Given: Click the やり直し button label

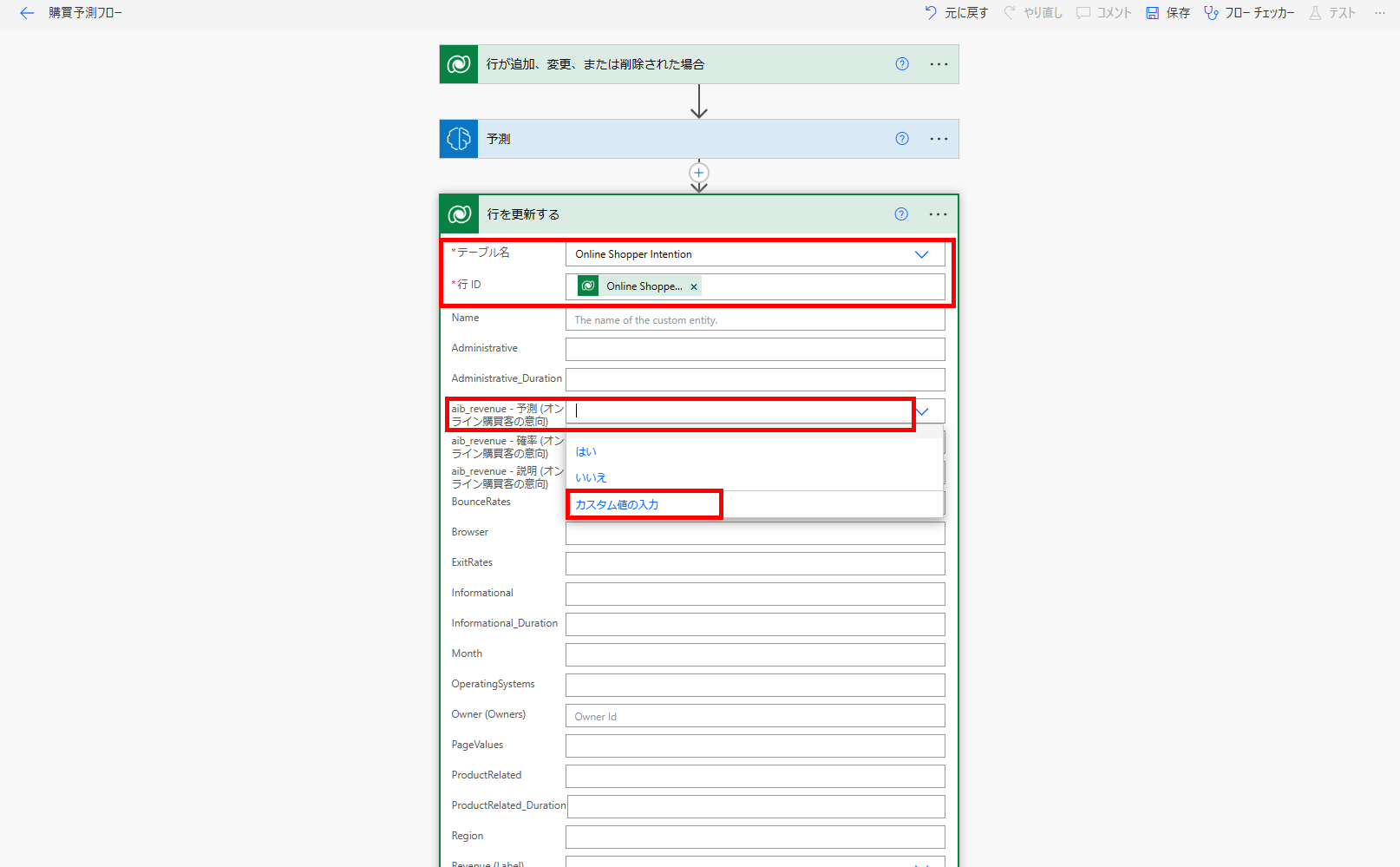Looking at the screenshot, I should click(1043, 13).
